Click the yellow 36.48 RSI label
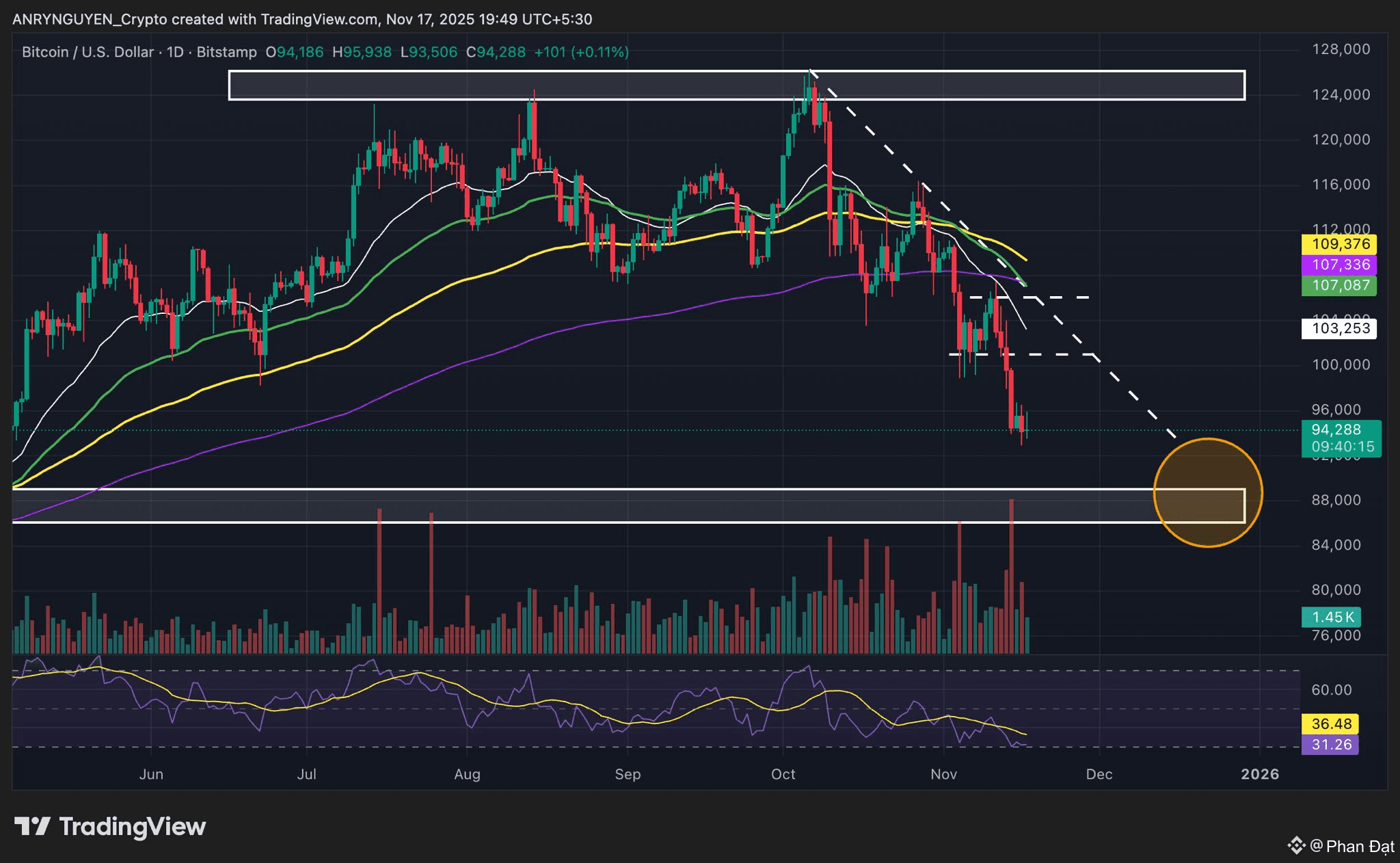The image size is (1400, 863). tap(1331, 723)
